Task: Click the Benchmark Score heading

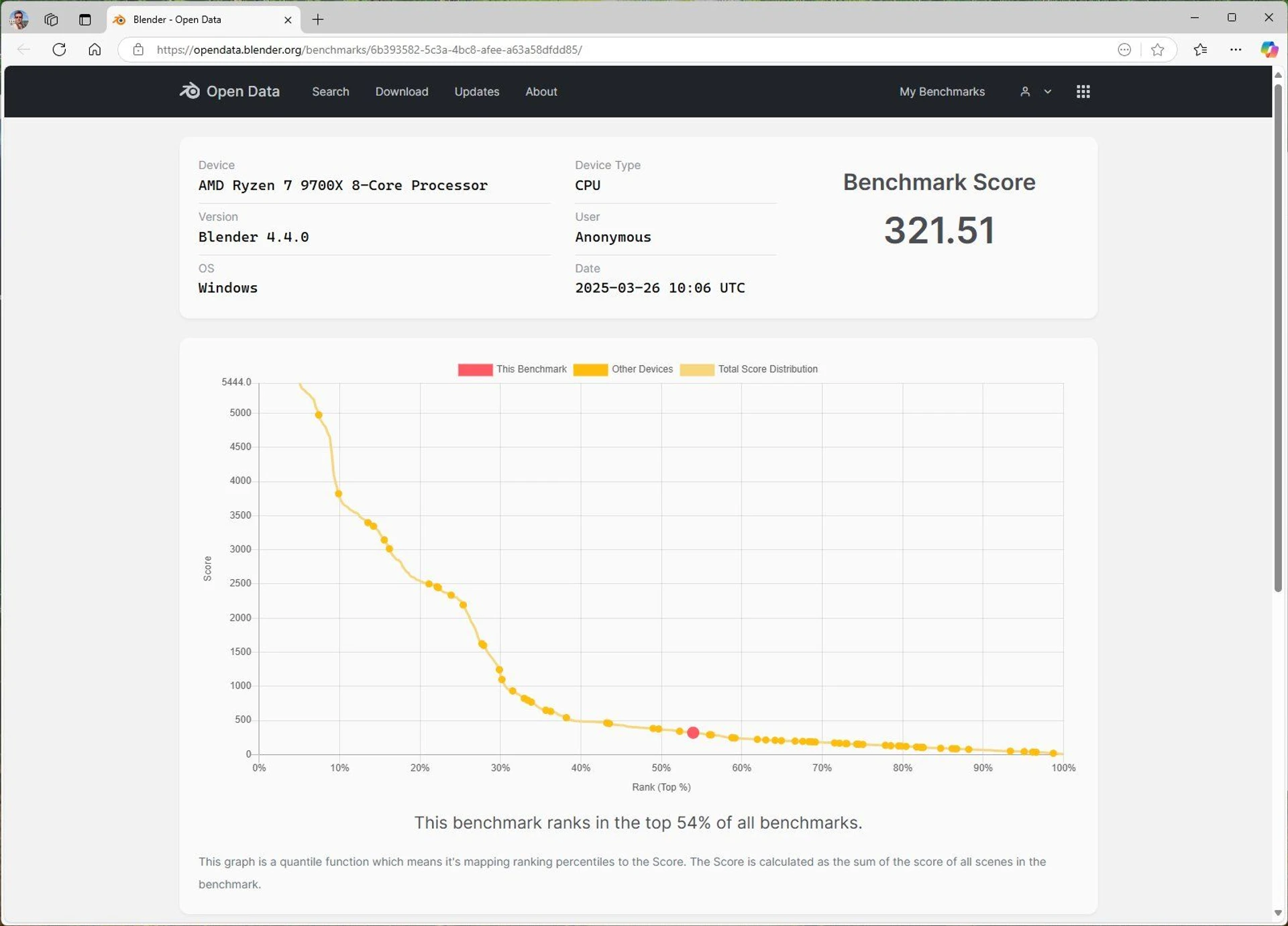Action: click(939, 182)
